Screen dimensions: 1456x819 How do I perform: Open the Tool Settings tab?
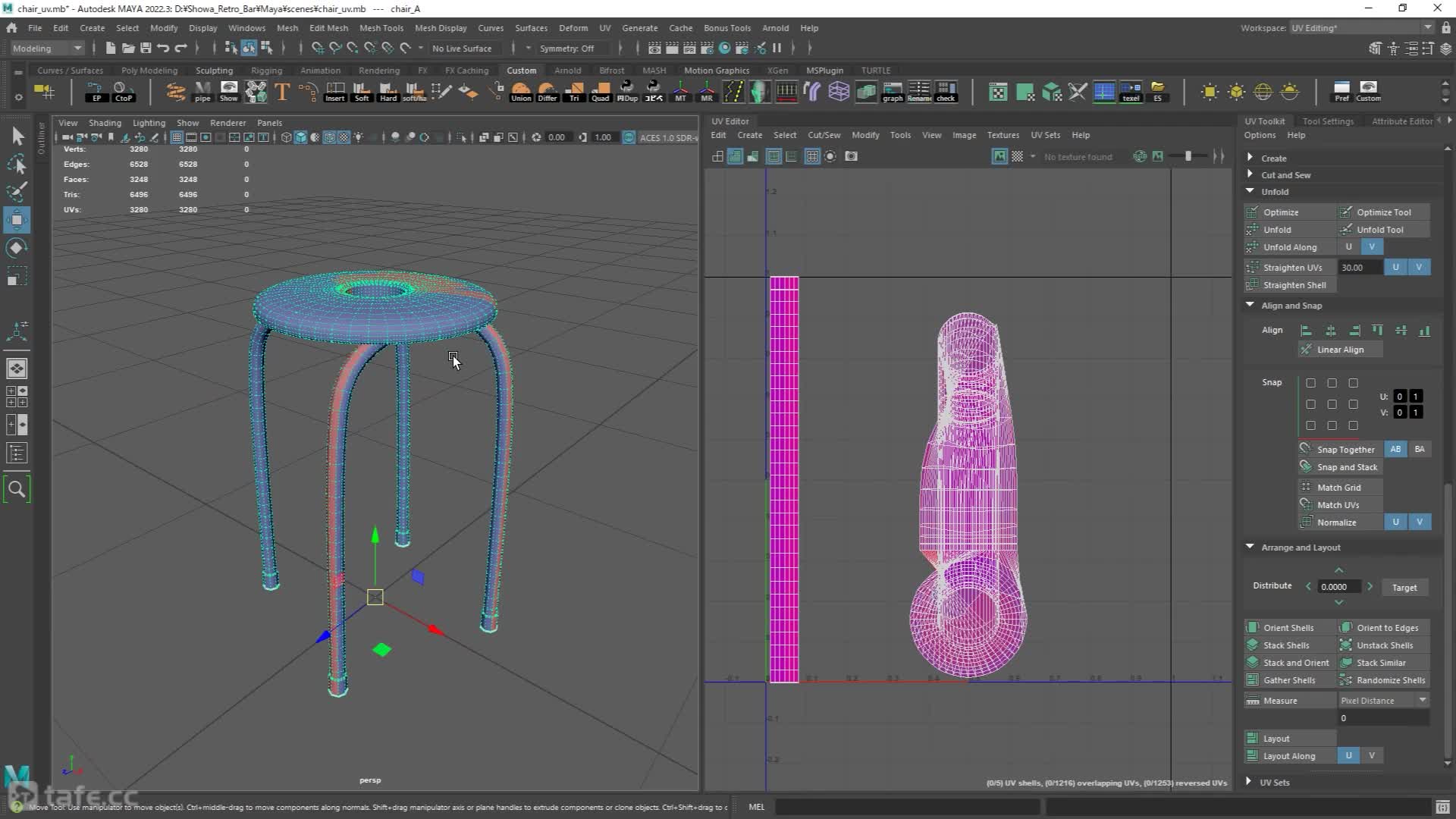point(1328,121)
